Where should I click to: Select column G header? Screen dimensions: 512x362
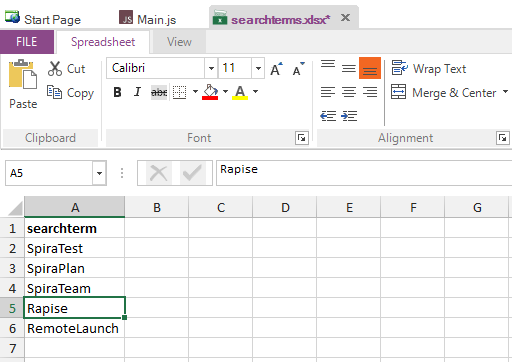[x=477, y=207]
